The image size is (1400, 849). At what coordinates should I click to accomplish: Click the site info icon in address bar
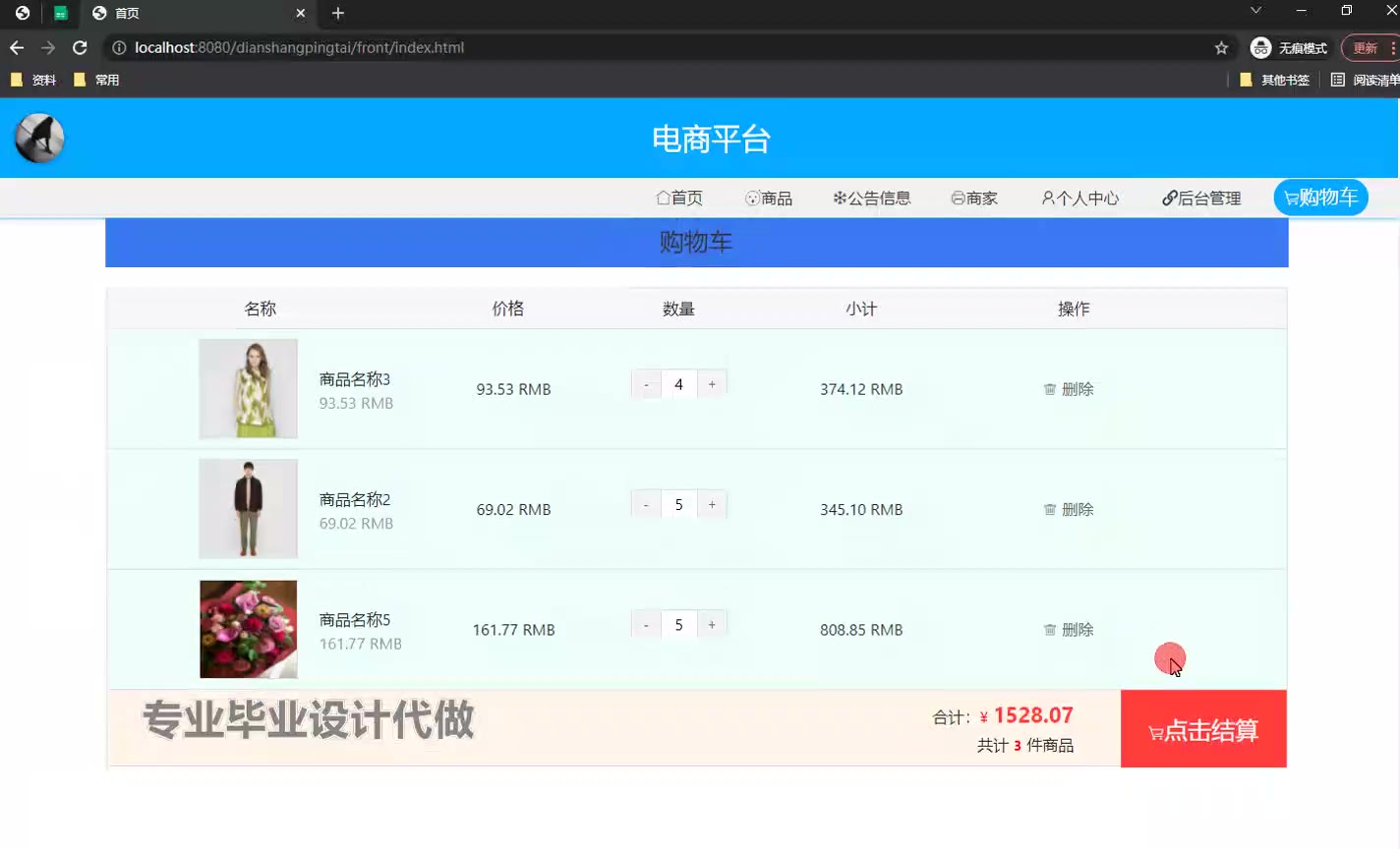[119, 47]
